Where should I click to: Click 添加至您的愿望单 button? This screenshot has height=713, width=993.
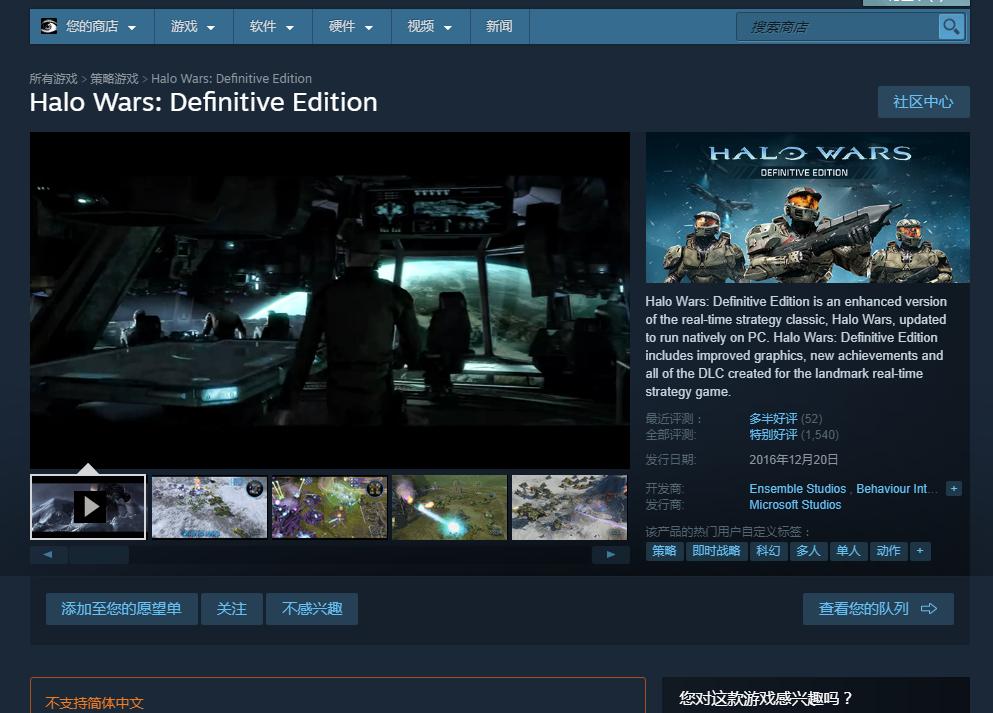[x=122, y=609]
